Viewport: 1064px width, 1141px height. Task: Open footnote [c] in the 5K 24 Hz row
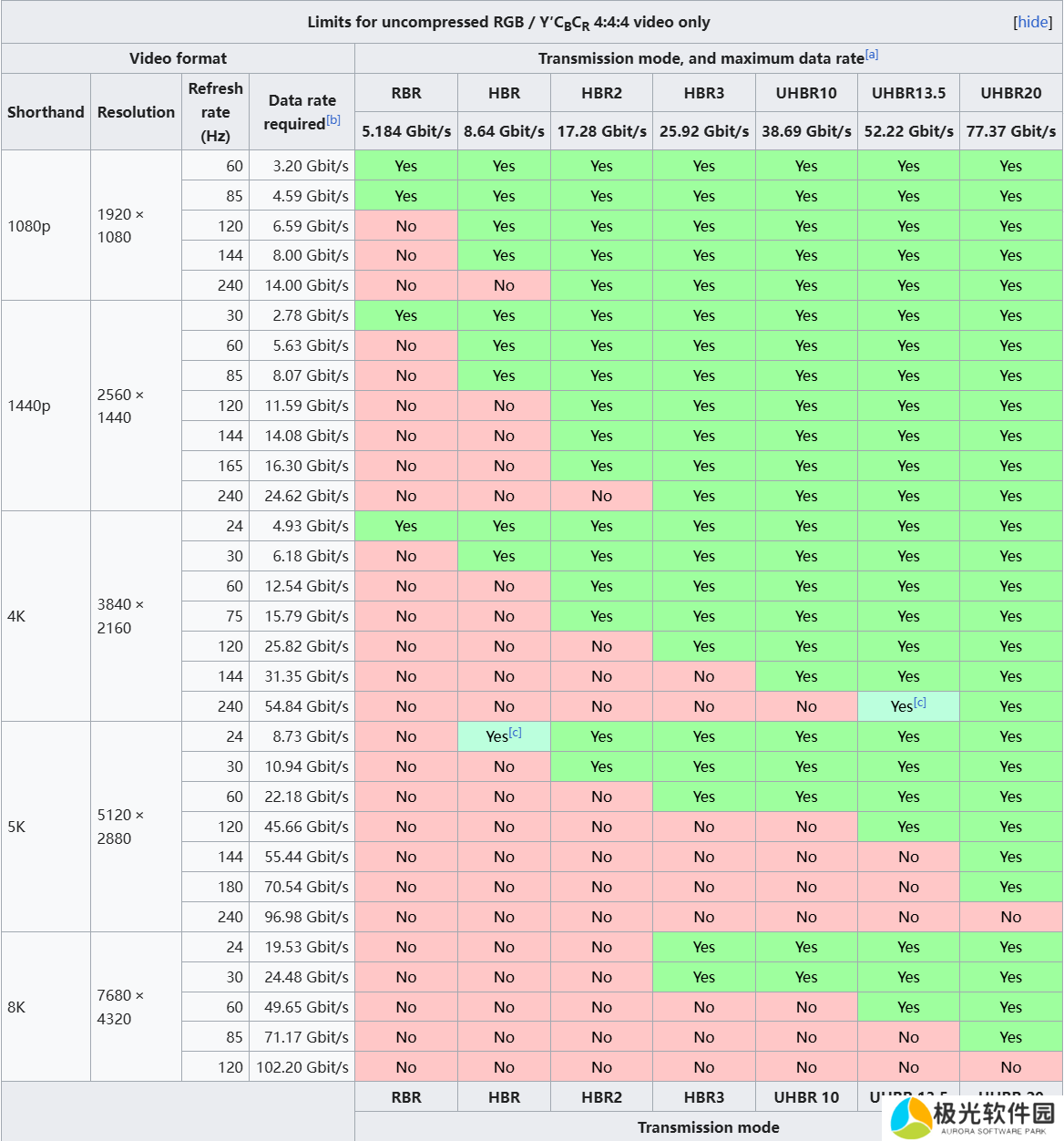click(516, 733)
